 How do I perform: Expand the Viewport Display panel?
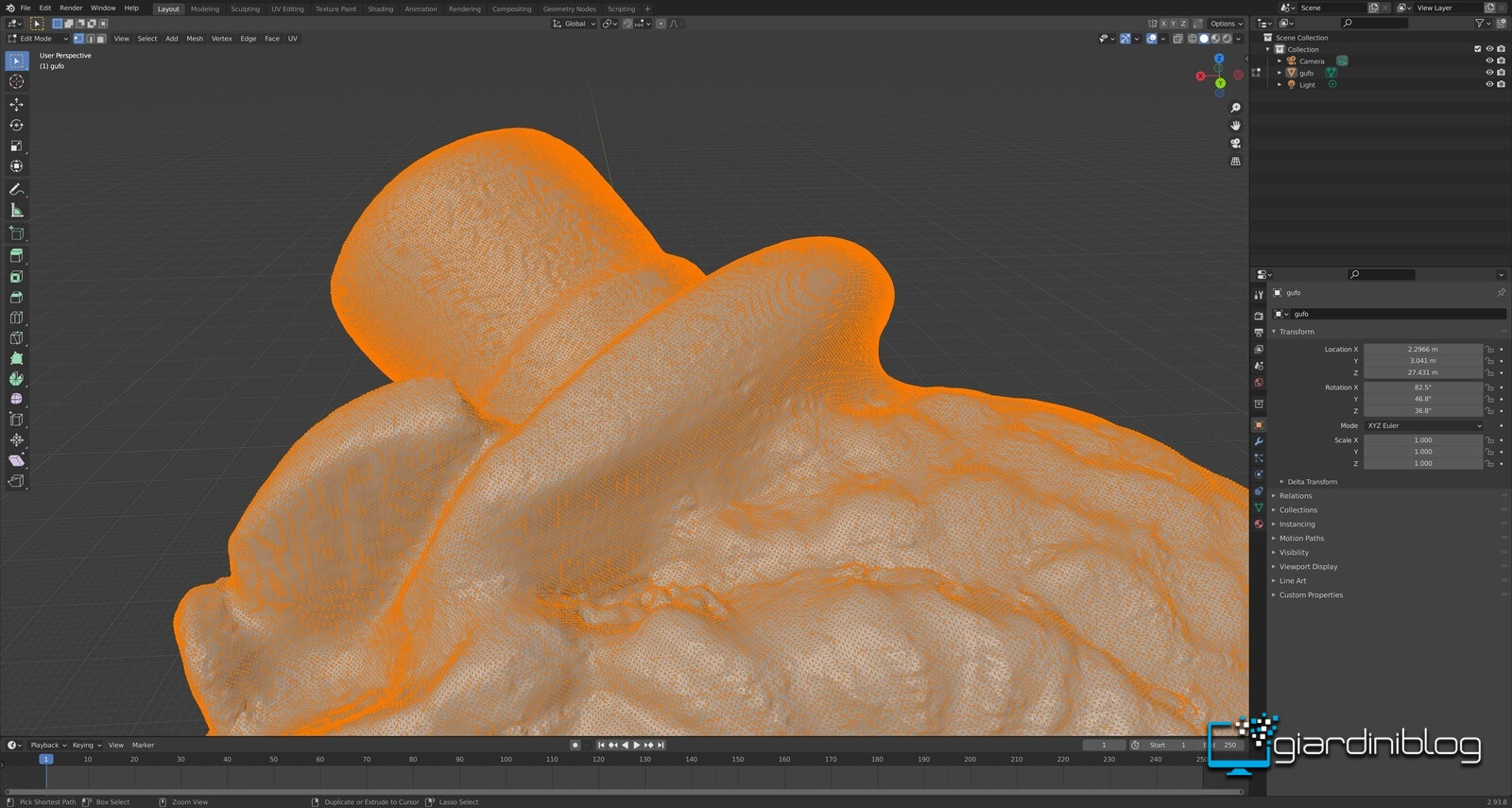[x=1308, y=567]
